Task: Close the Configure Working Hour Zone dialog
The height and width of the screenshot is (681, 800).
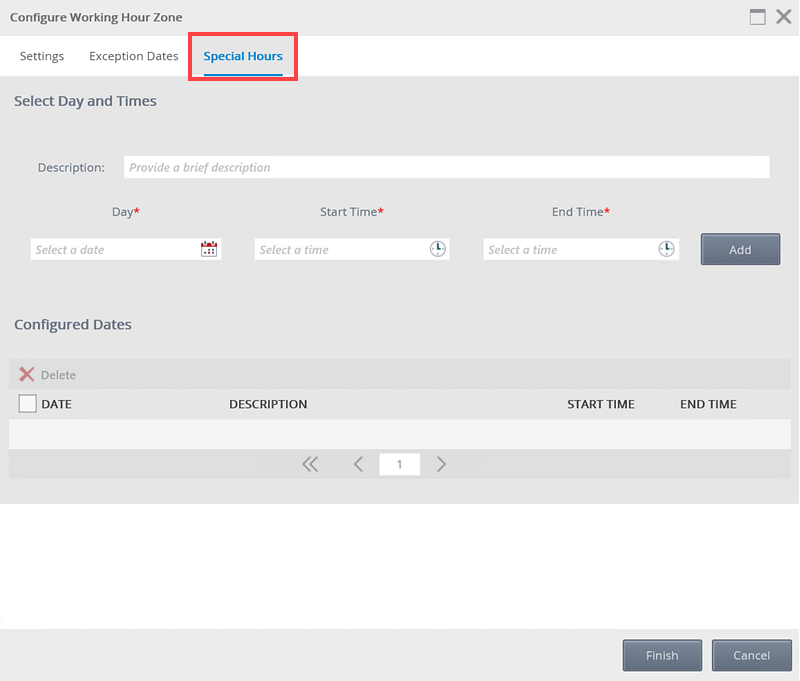Action: click(x=784, y=17)
